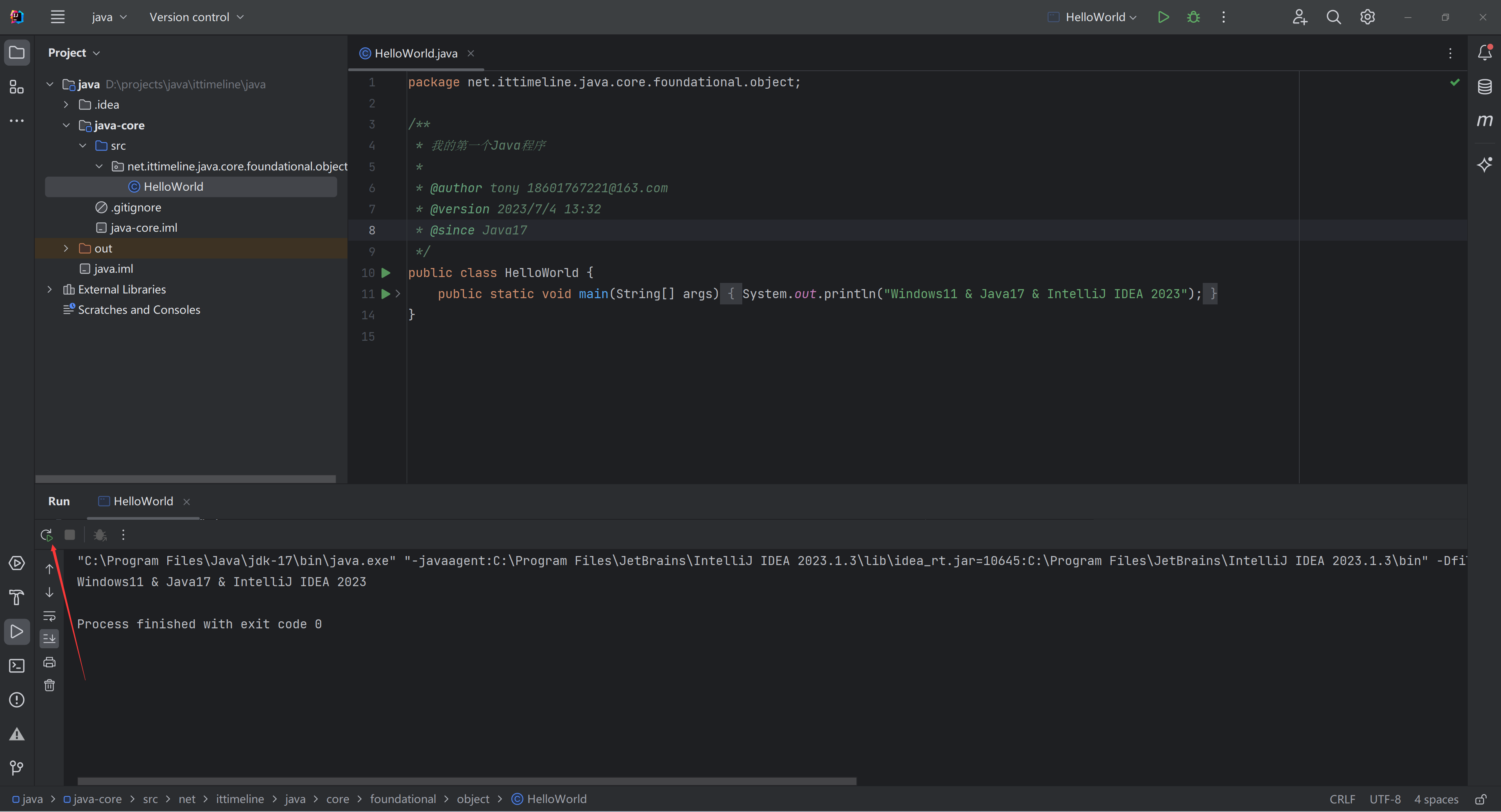
Task: Expand the out folder
Action: click(66, 249)
